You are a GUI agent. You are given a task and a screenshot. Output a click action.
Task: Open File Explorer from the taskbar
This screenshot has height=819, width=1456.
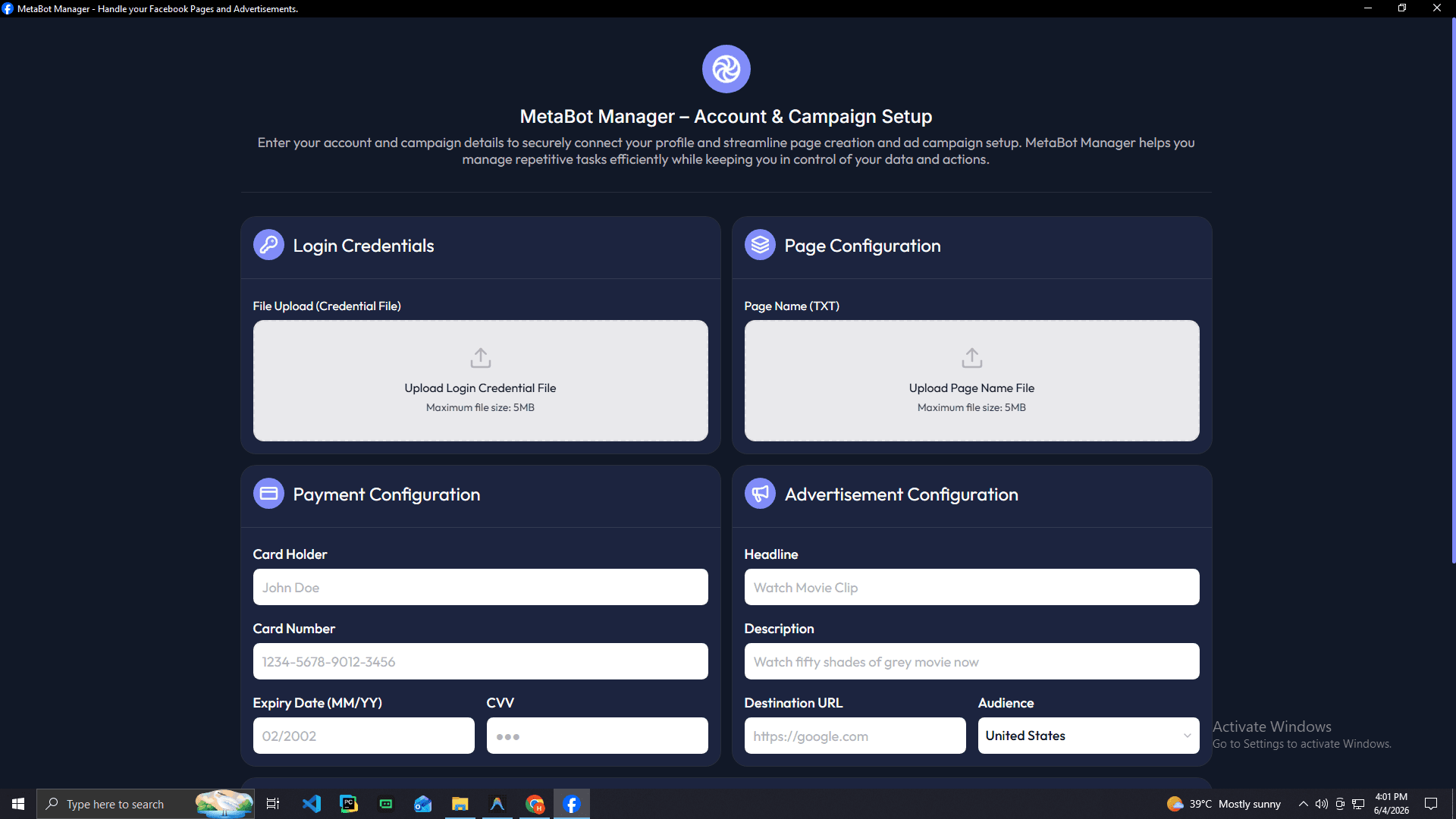point(460,804)
